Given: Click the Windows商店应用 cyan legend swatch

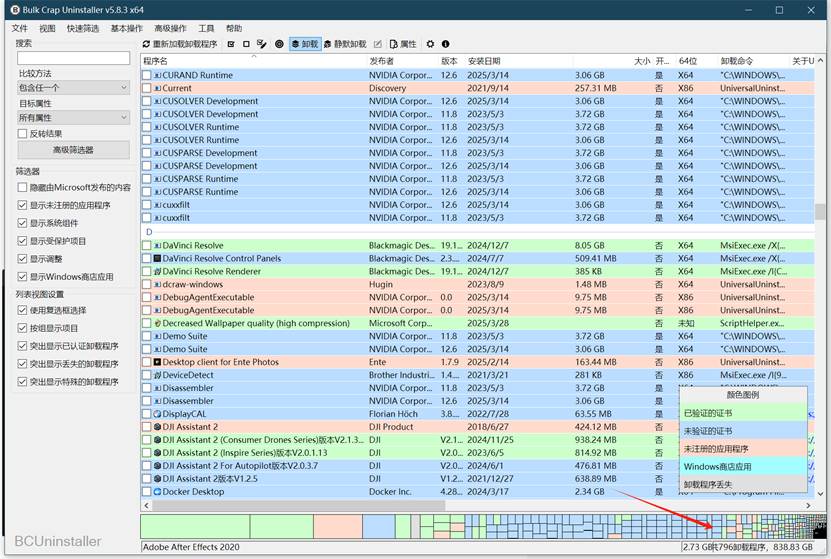Looking at the screenshot, I should pos(743,466).
